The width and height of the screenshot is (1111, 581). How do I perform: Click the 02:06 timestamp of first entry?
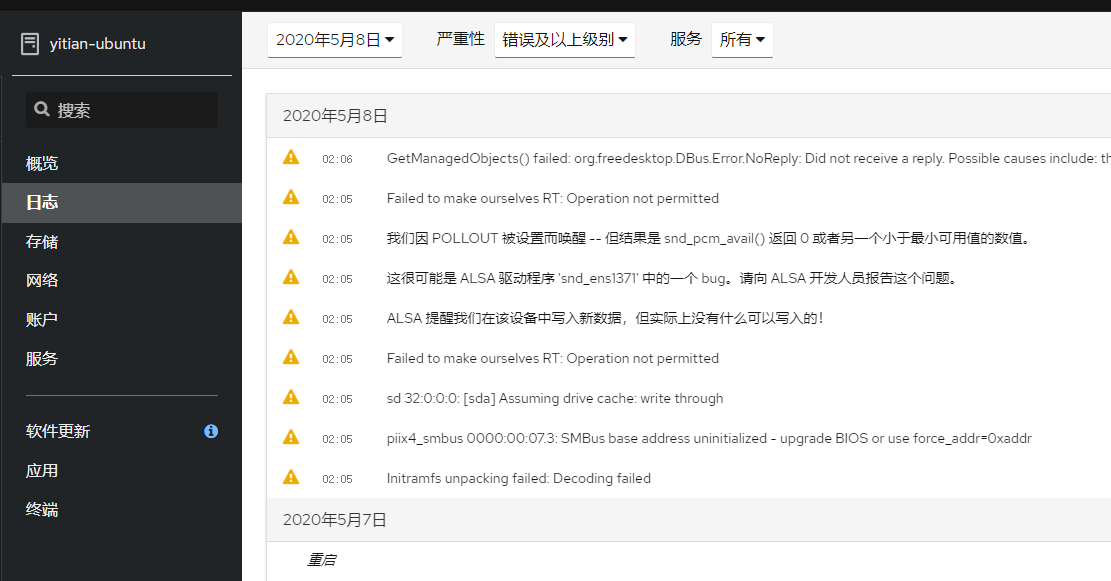337,159
